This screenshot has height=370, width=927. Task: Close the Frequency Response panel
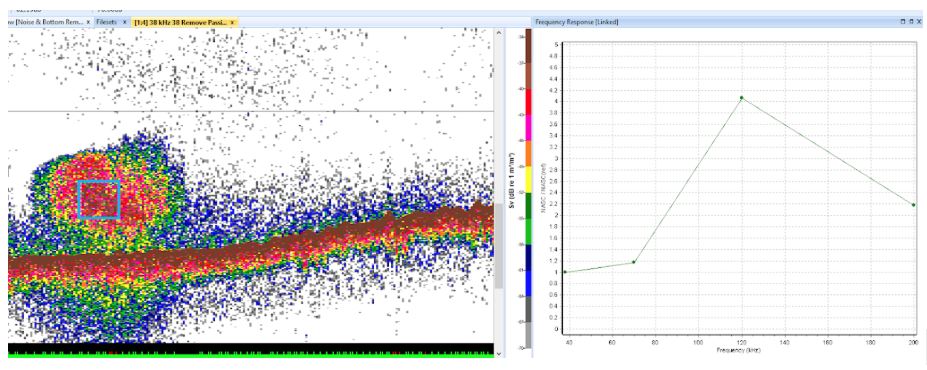pyautogui.click(x=919, y=21)
